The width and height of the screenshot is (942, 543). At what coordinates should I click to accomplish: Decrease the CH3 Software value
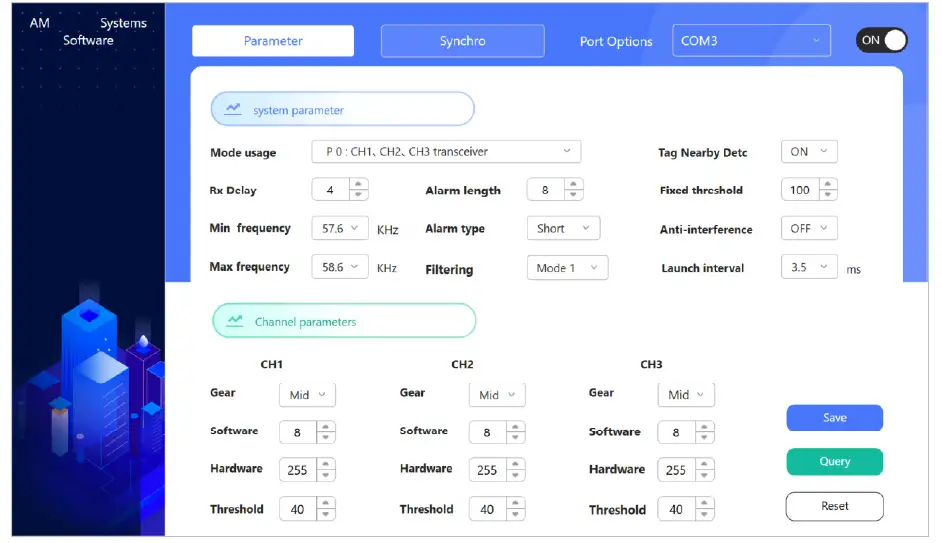pos(704,437)
